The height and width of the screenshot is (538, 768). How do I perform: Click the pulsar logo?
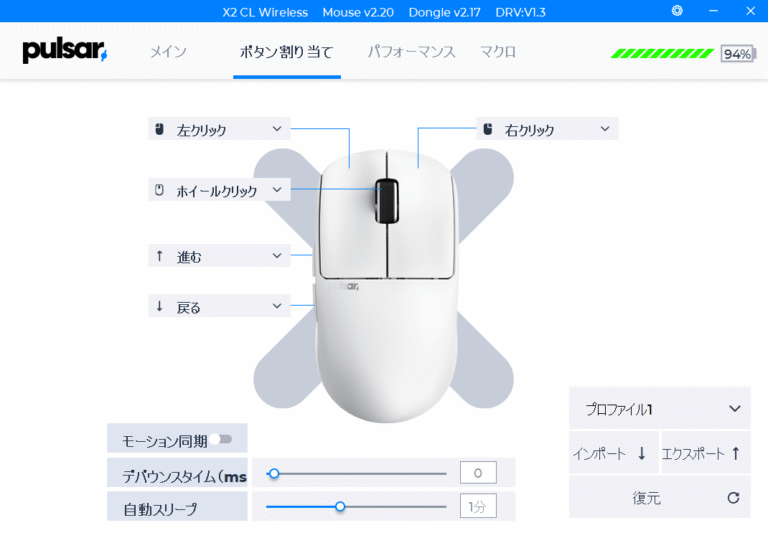[65, 51]
